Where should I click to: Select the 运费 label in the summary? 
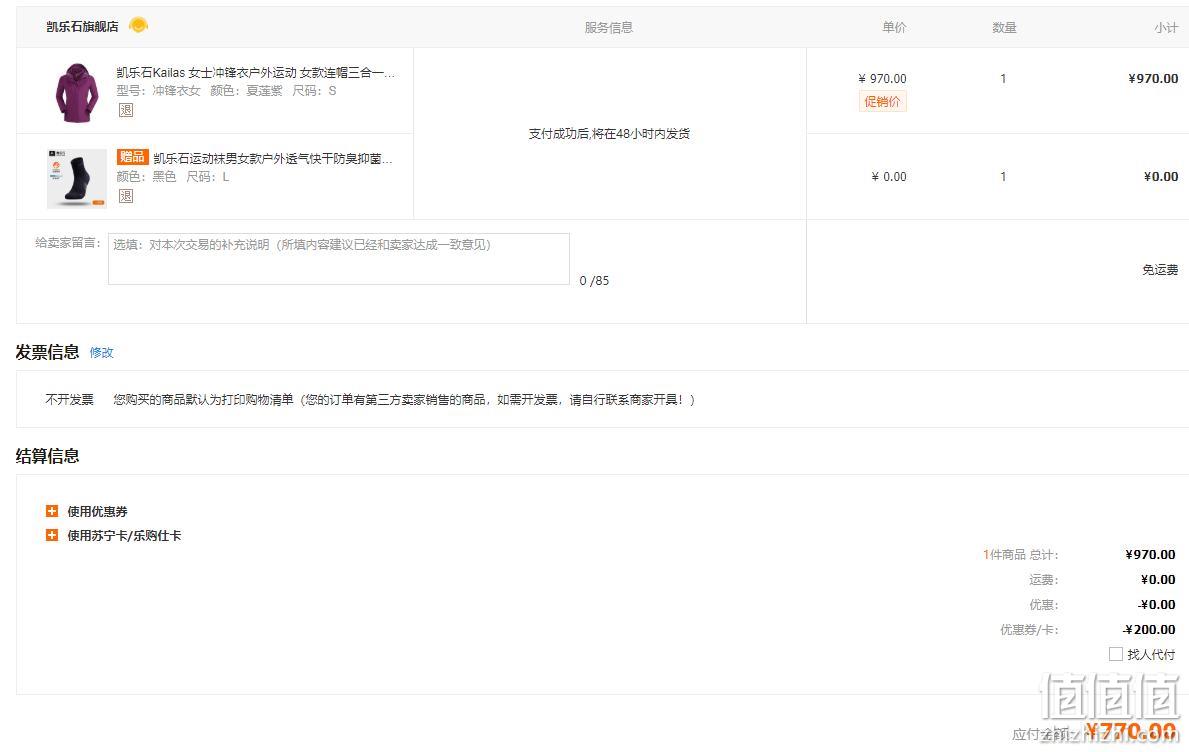click(x=1043, y=580)
